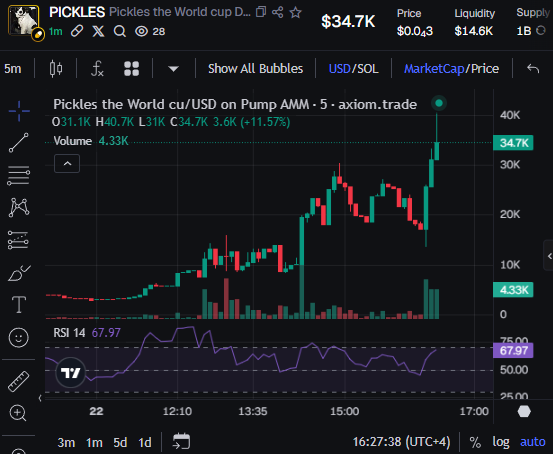Click Show All Bubbles
This screenshot has width=553, height=454.
(x=255, y=68)
